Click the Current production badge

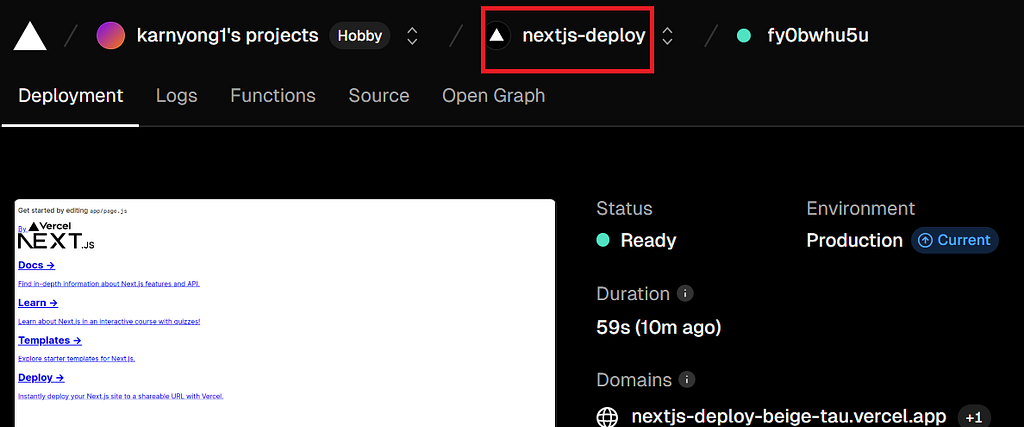[x=955, y=240]
